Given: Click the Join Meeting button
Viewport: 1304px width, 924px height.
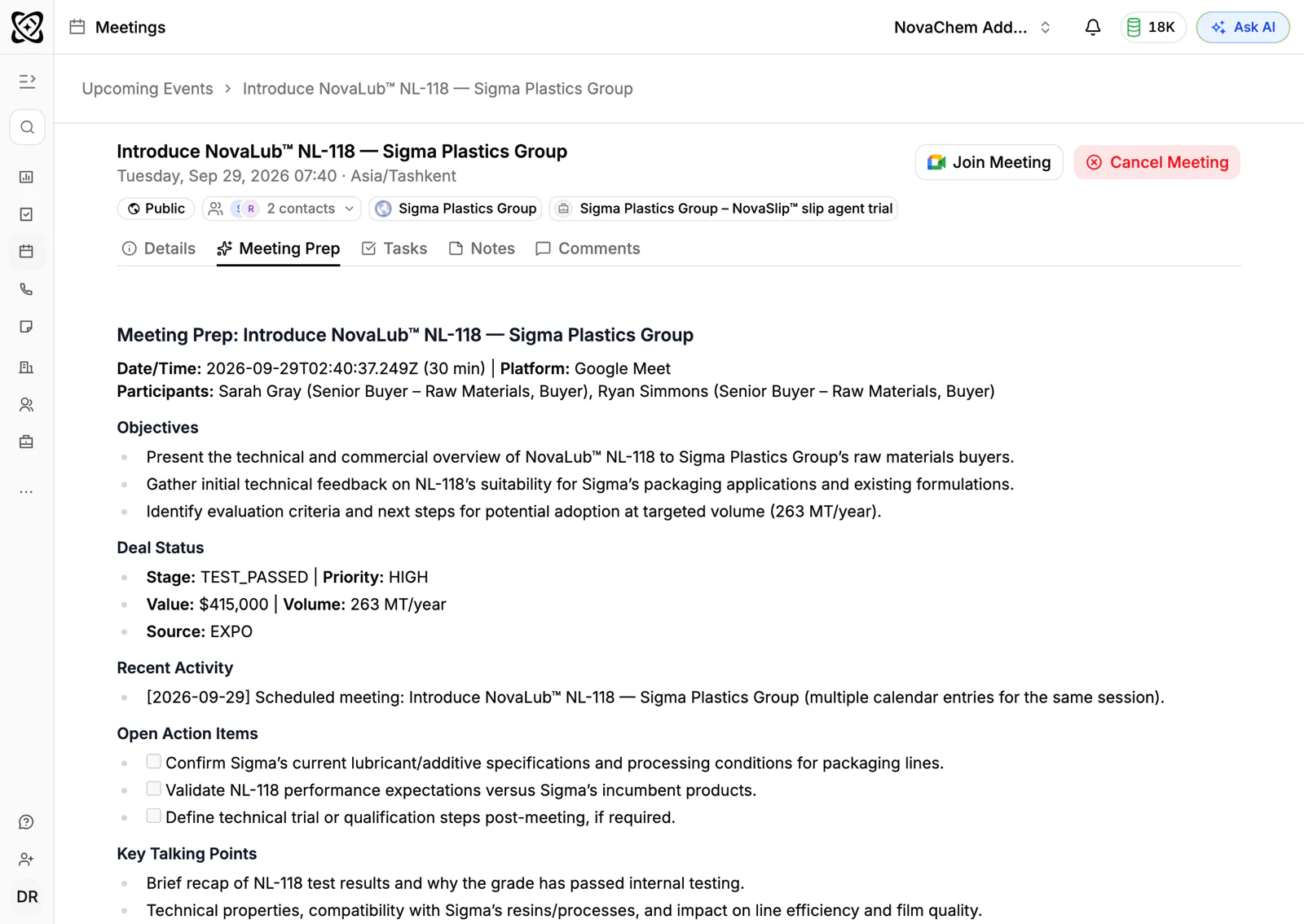Looking at the screenshot, I should [989, 162].
